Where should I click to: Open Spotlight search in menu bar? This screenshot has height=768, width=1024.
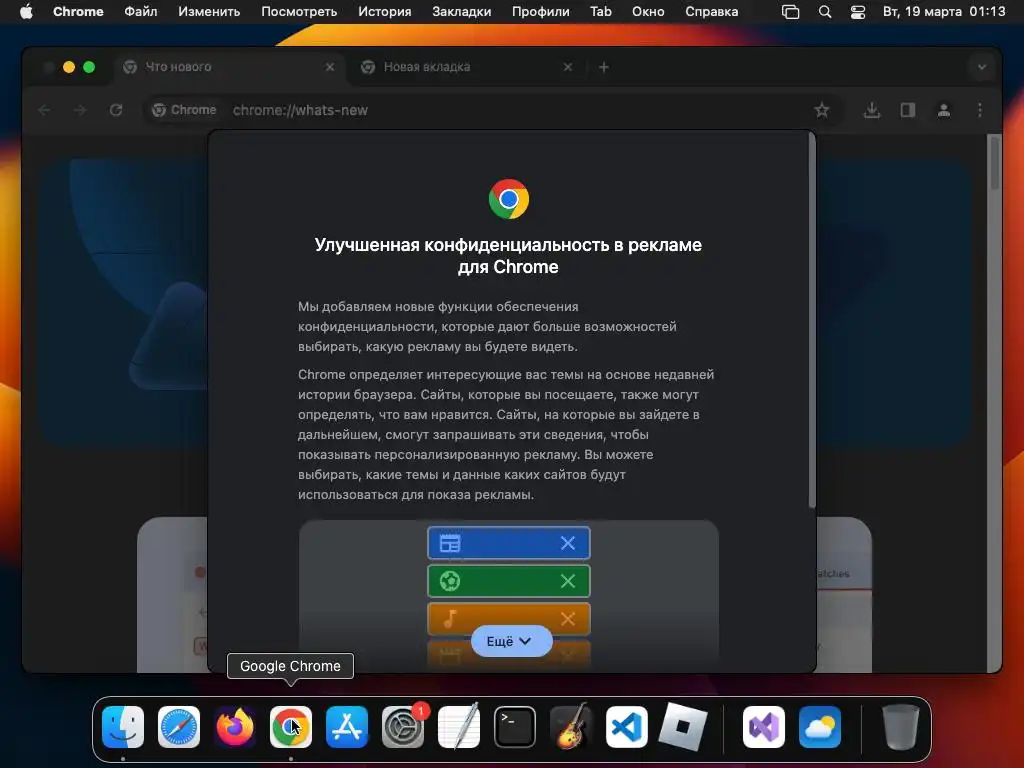coord(825,12)
